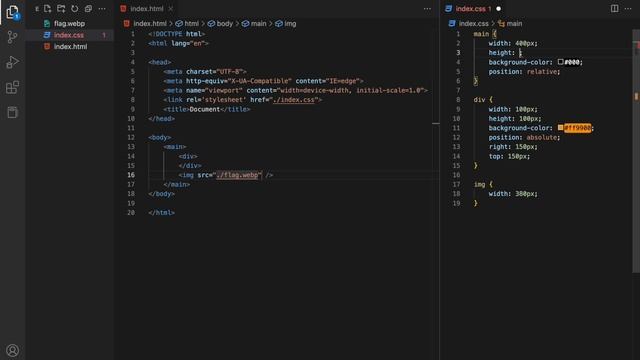640x360 pixels.
Task: Split the index.css editor to the right
Action: [614, 9]
